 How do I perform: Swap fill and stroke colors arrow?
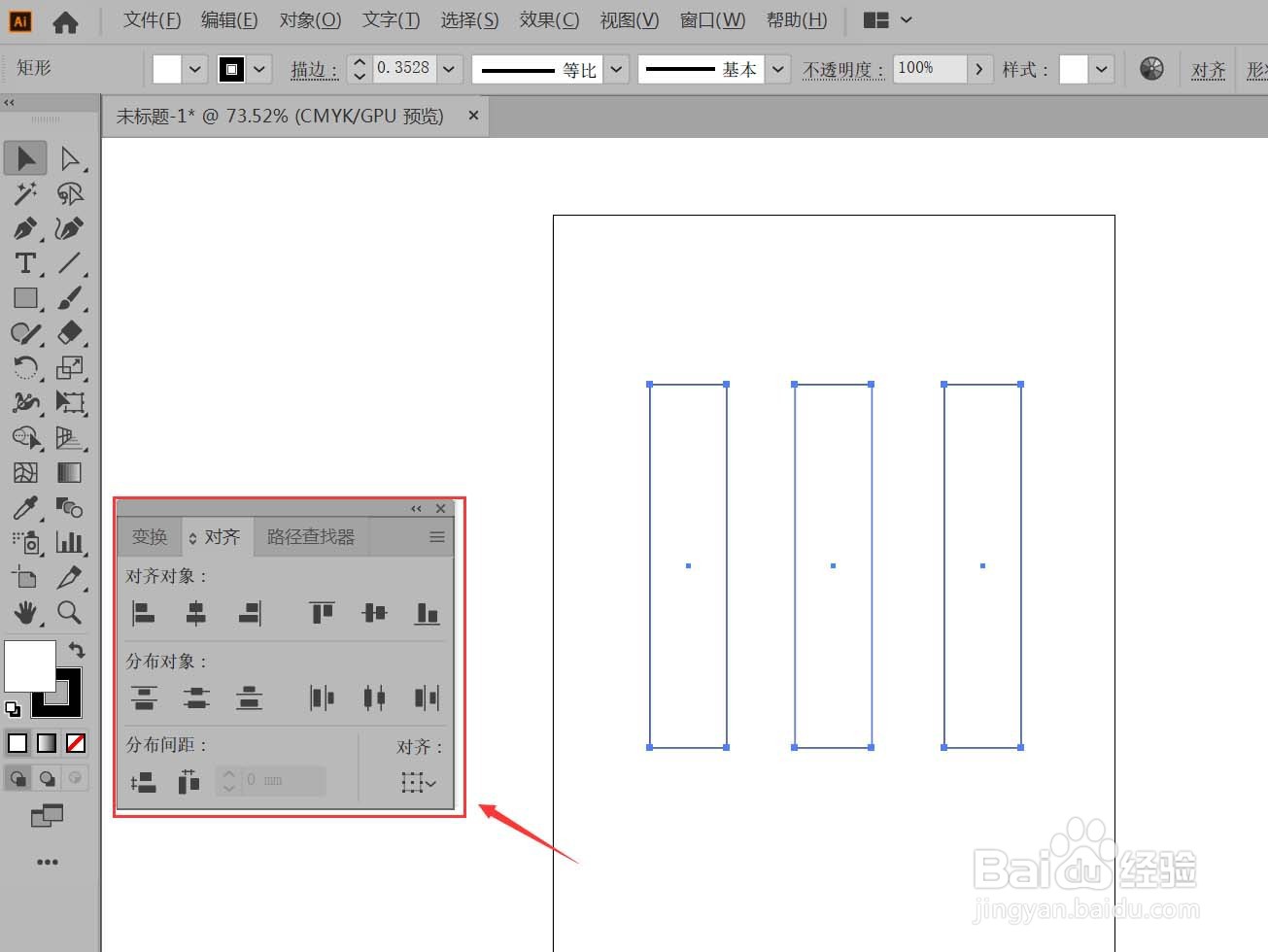coord(76,651)
